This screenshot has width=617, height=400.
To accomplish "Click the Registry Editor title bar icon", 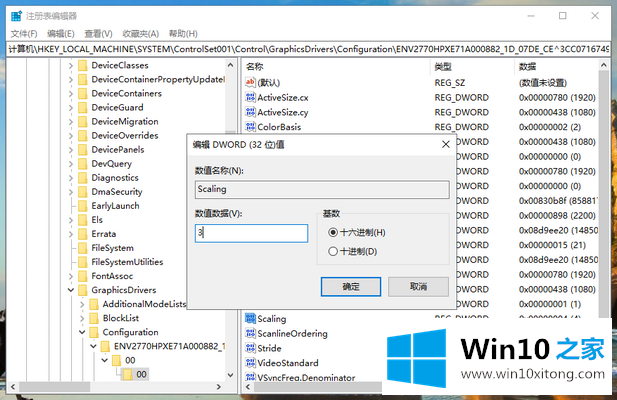I will click(x=14, y=15).
